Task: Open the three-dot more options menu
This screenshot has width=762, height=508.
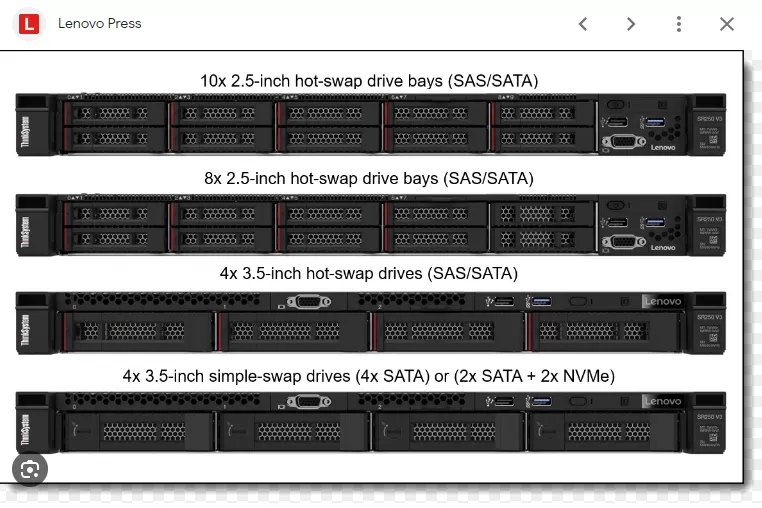Action: click(x=679, y=24)
